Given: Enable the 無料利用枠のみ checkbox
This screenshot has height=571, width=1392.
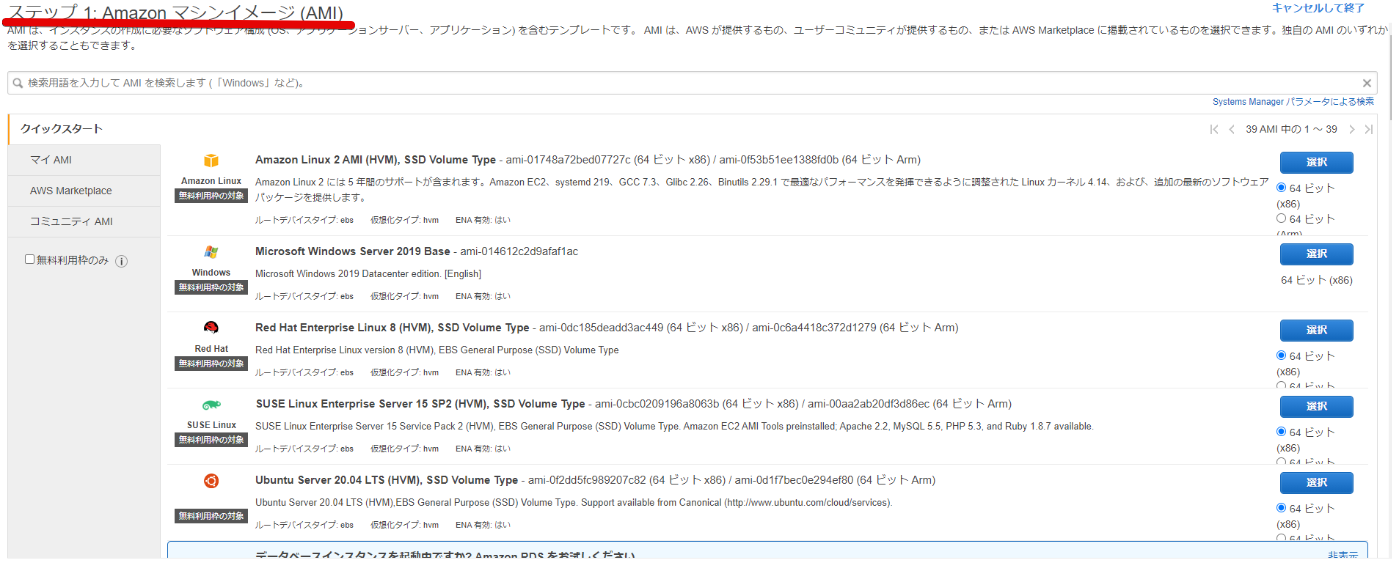Looking at the screenshot, I should pyautogui.click(x=30, y=259).
